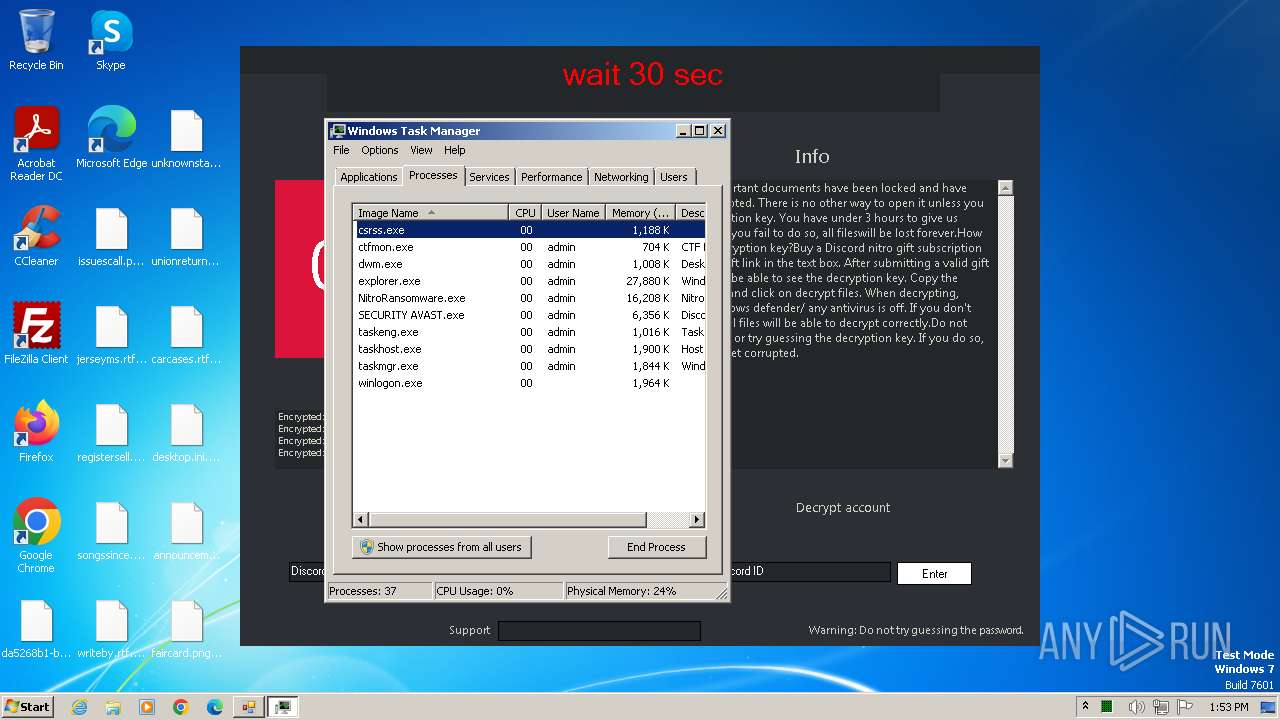This screenshot has height=720, width=1280.
Task: Click the Start button
Action: click(x=27, y=707)
